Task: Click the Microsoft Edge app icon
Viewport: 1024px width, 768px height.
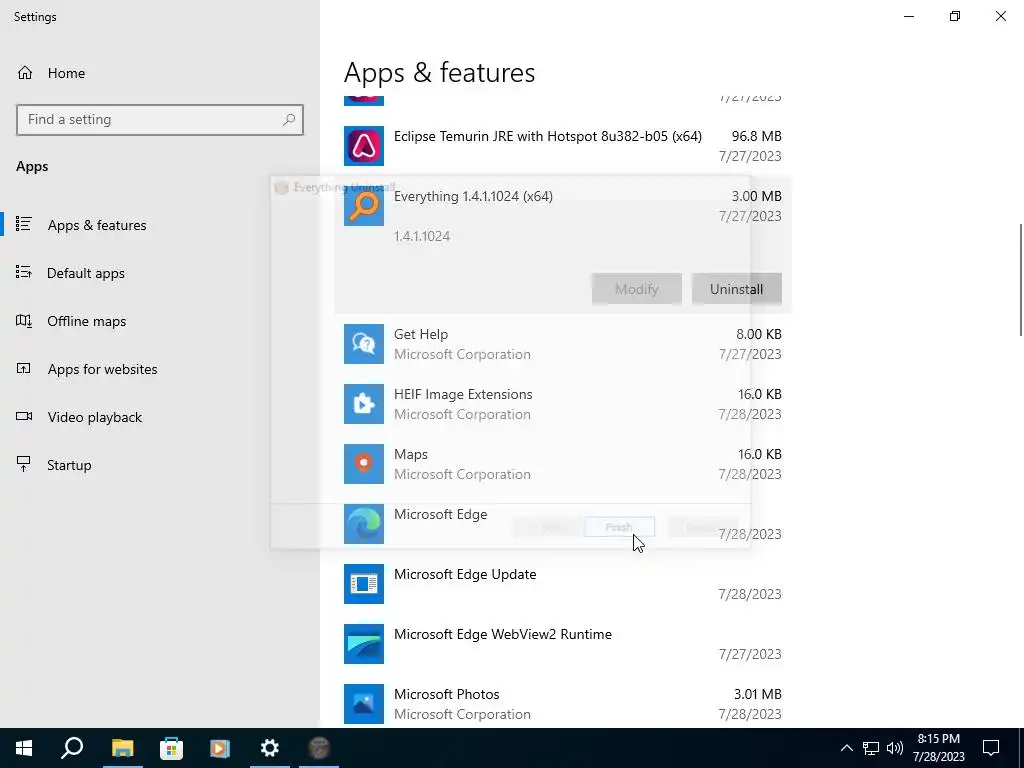Action: [x=364, y=524]
